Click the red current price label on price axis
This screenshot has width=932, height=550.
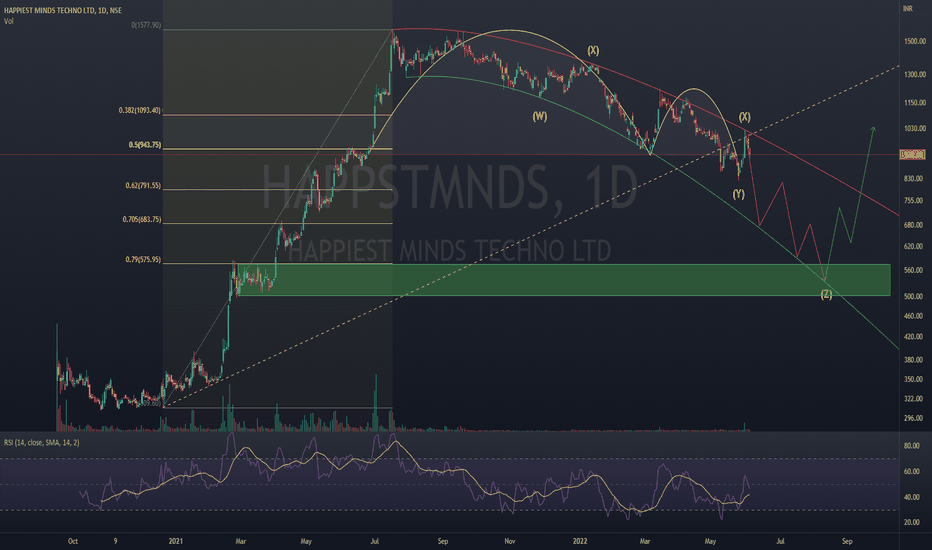coord(913,155)
